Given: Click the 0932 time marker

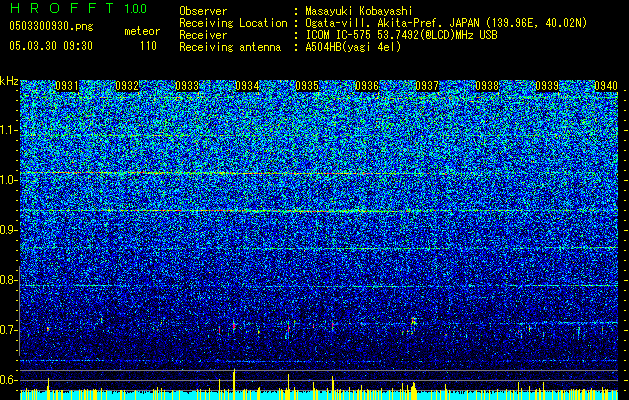Looking at the screenshot, I should click(127, 86).
